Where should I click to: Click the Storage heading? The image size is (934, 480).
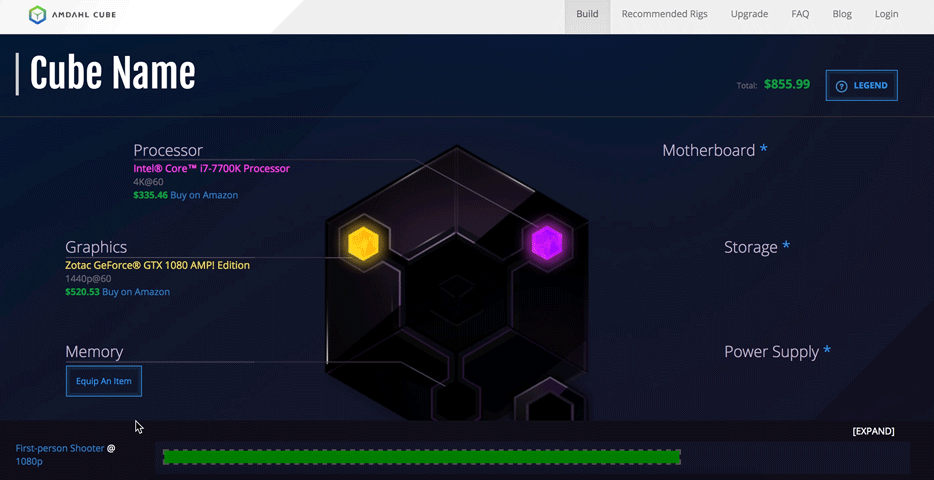point(751,247)
